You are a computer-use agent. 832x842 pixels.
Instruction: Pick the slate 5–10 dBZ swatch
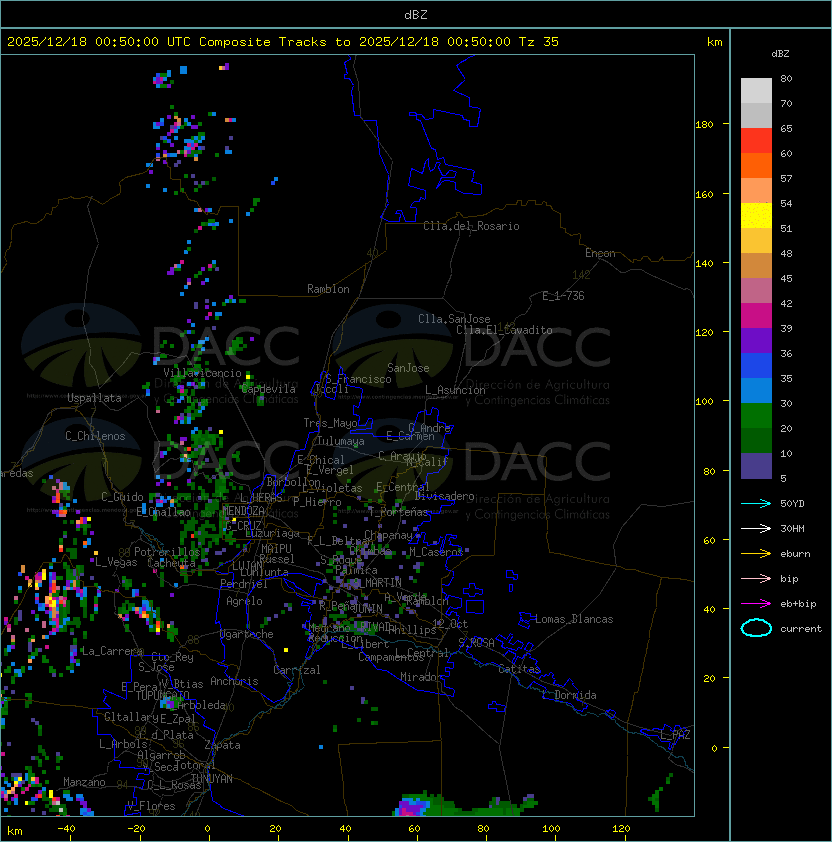(x=756, y=466)
